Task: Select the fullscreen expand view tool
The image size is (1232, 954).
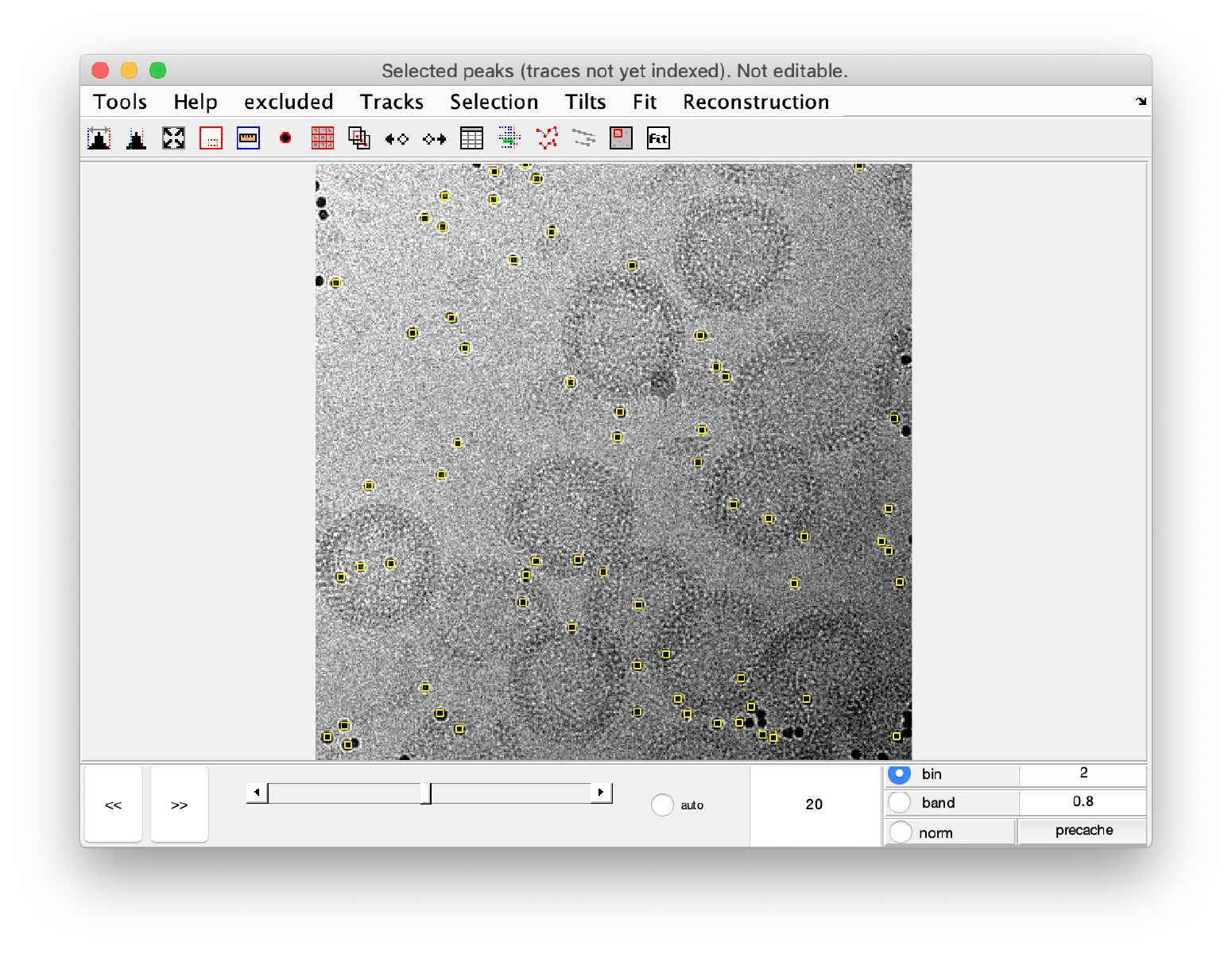Action: coord(173,138)
